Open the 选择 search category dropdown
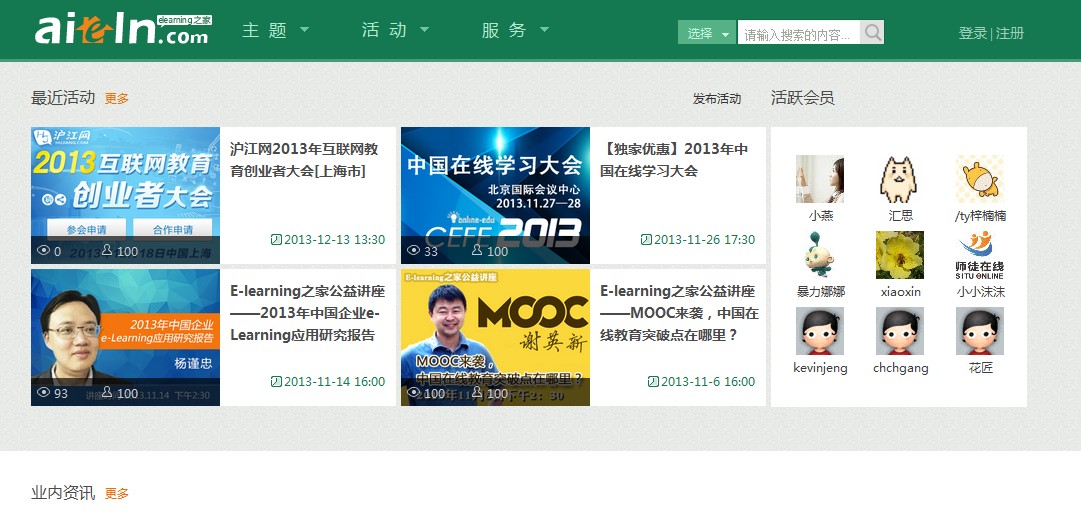 coord(708,32)
